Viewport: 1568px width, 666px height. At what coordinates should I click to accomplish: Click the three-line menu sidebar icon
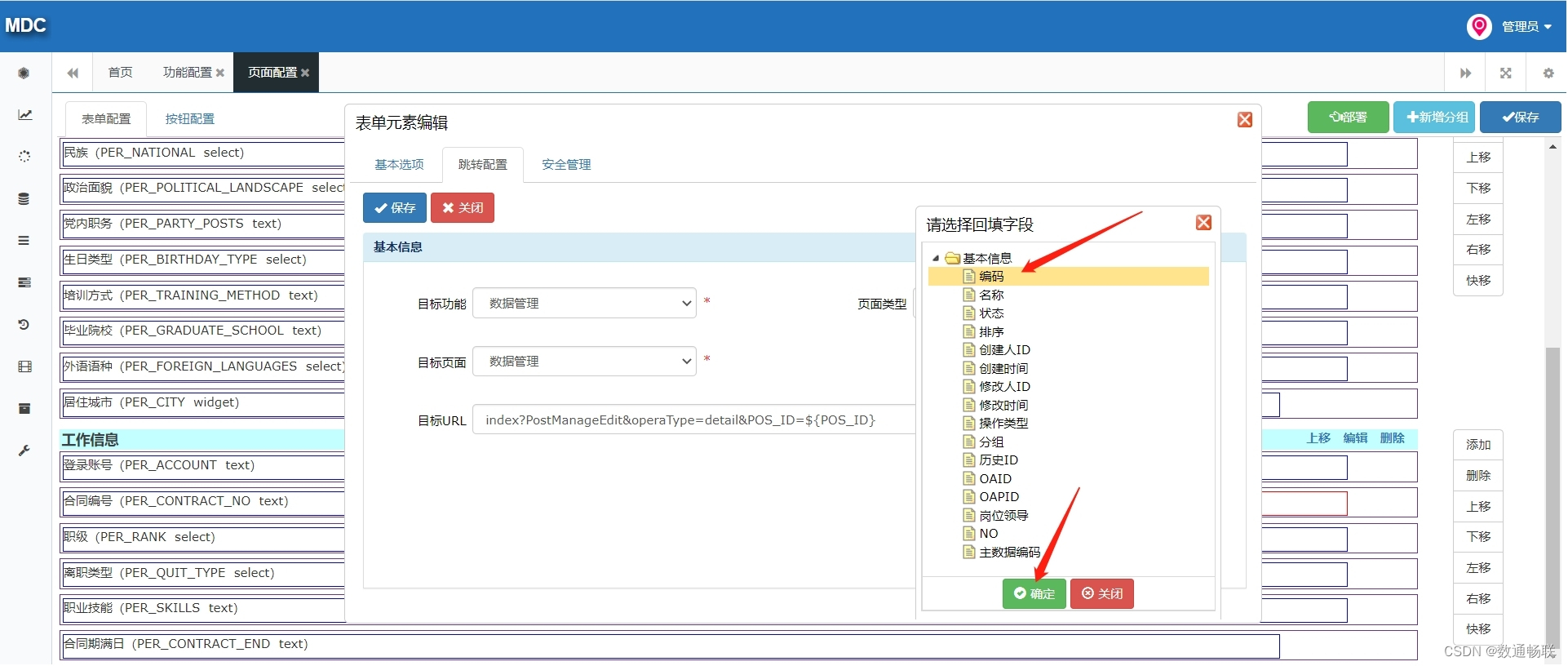click(24, 241)
